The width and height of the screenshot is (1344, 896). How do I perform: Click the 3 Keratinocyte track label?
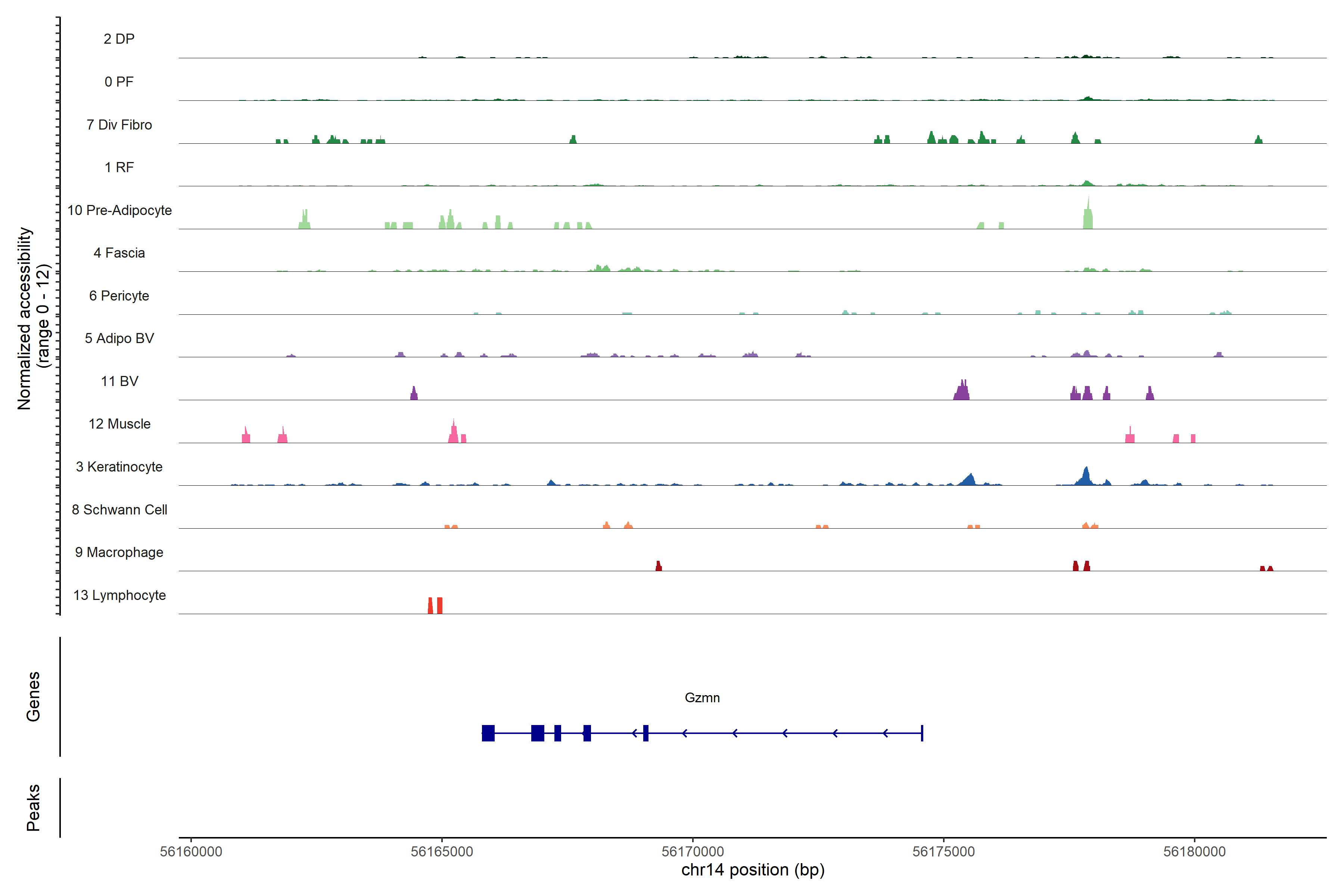[119, 467]
